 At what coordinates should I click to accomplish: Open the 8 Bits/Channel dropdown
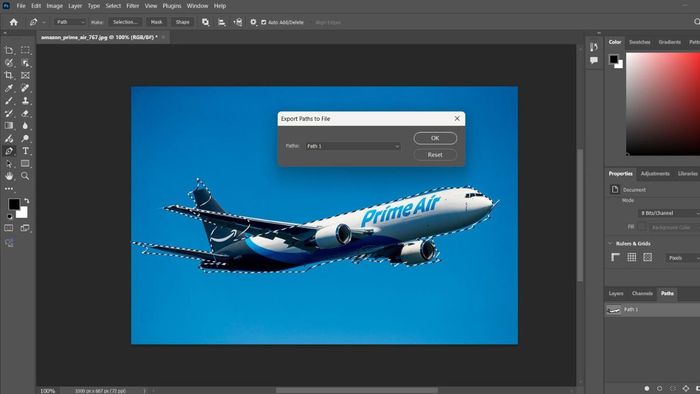click(669, 213)
